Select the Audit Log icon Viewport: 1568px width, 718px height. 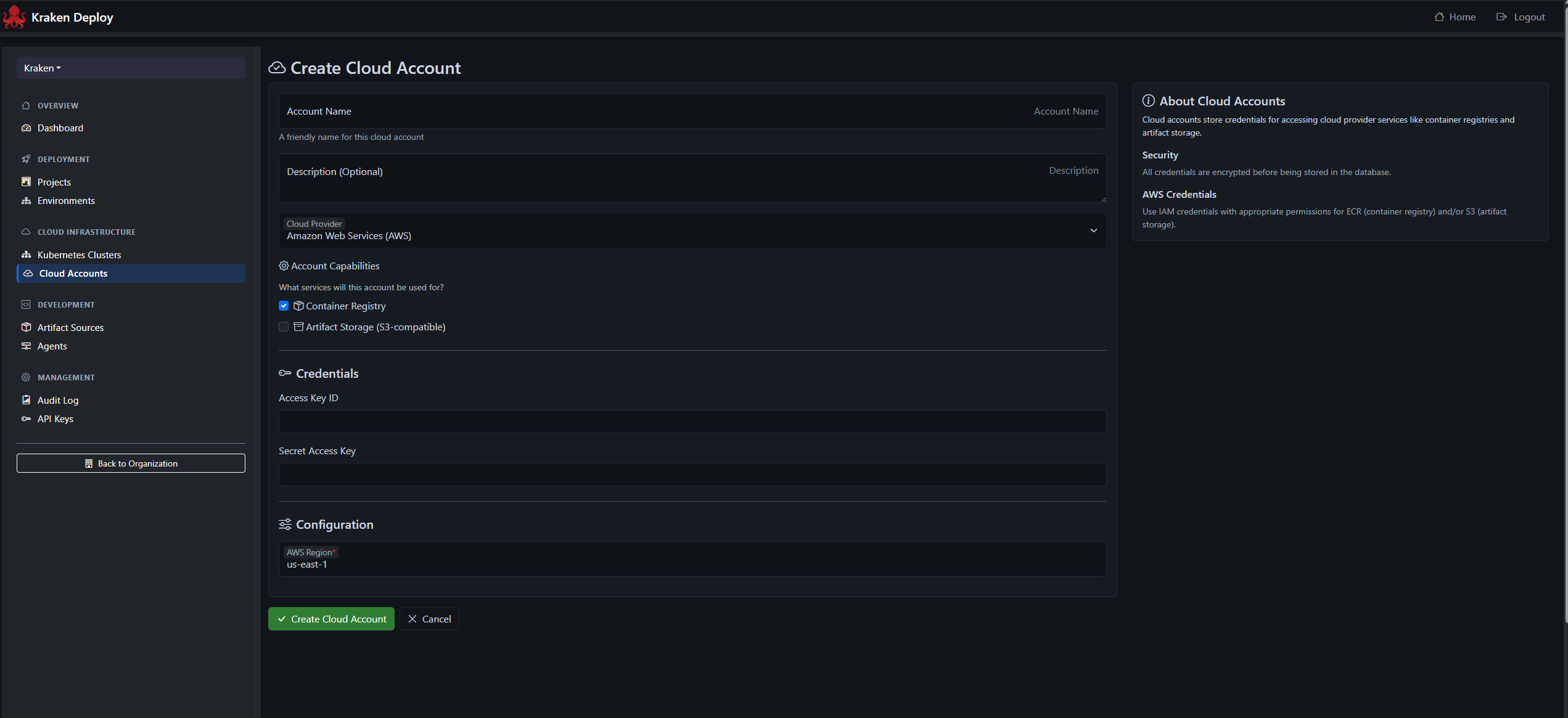[27, 400]
